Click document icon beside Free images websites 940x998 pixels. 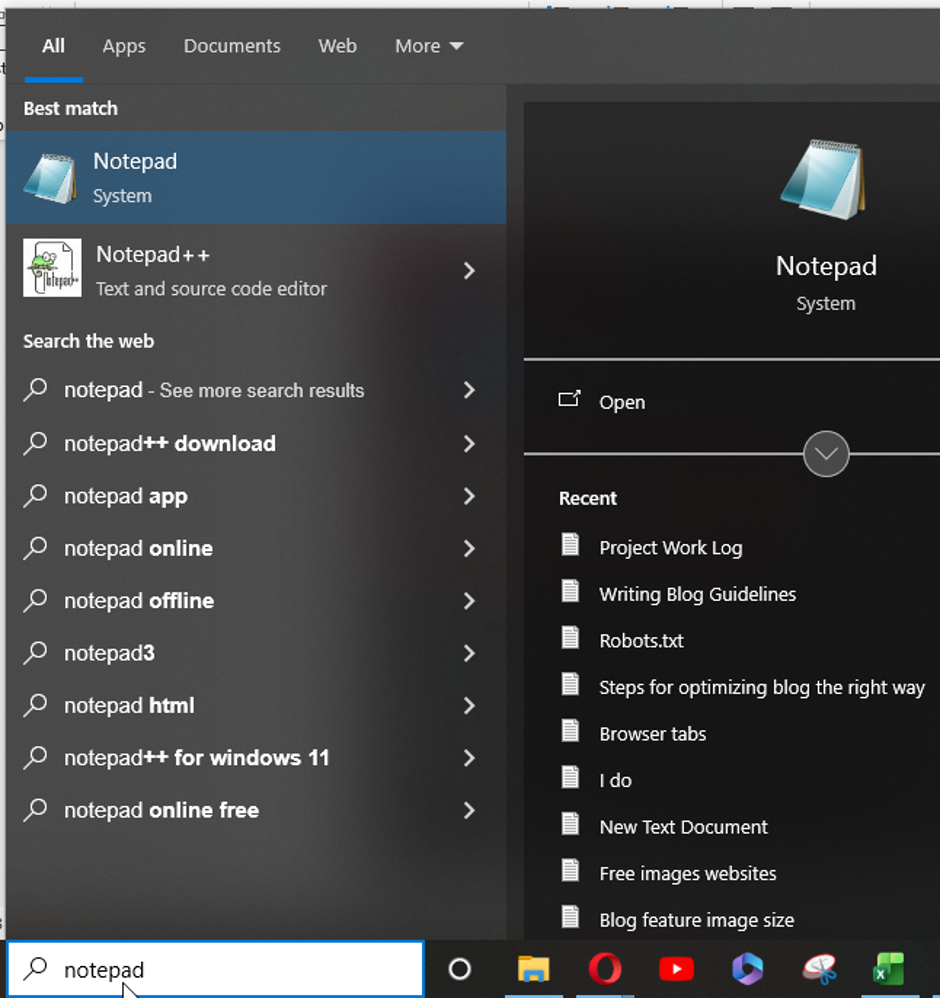coord(570,870)
